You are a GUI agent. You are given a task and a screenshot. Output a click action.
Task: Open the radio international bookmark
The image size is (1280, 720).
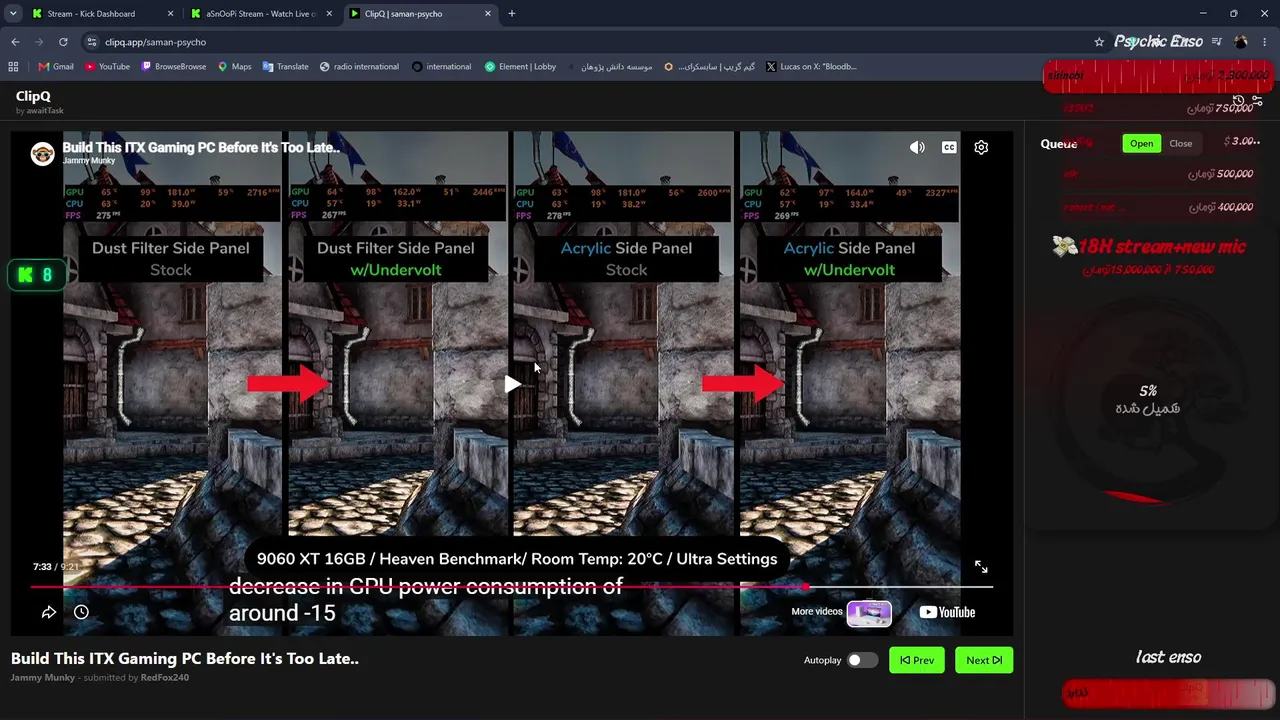point(359,67)
